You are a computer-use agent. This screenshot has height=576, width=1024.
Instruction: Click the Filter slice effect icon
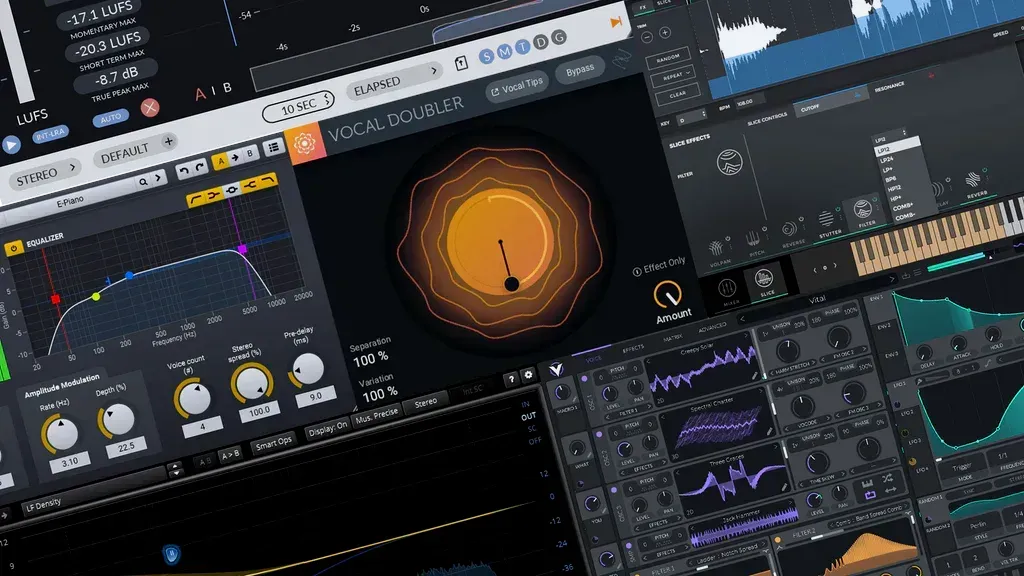point(864,208)
